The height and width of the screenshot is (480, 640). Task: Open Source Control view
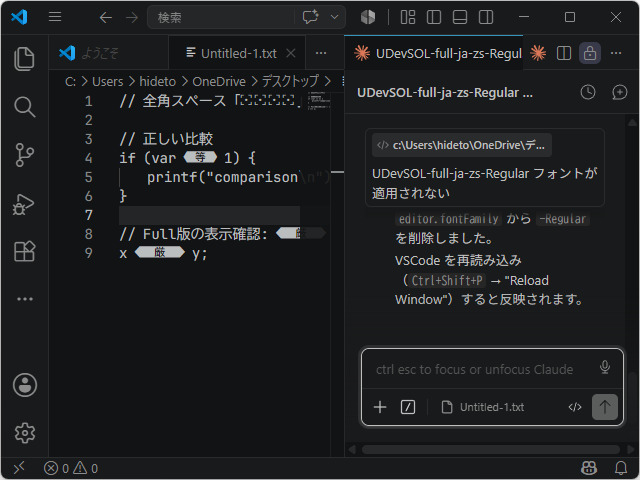[24, 155]
